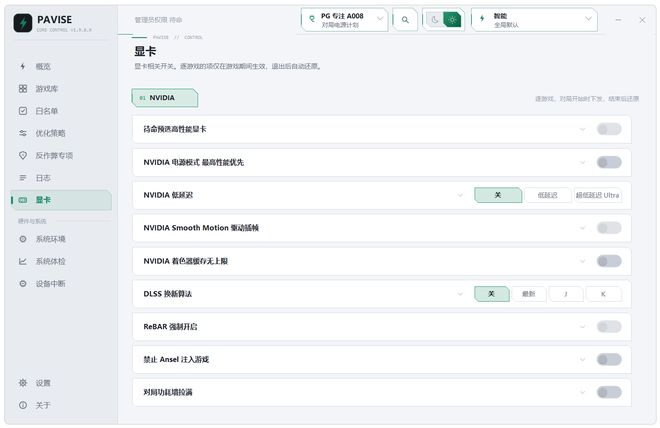Open 设备中断 device interrupts

tap(50, 284)
